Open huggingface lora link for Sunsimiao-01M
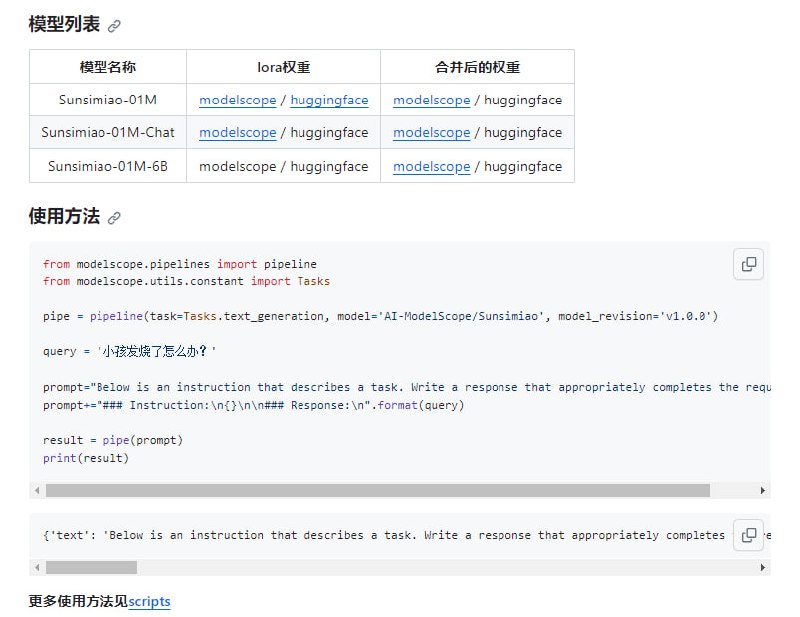 tap(329, 100)
